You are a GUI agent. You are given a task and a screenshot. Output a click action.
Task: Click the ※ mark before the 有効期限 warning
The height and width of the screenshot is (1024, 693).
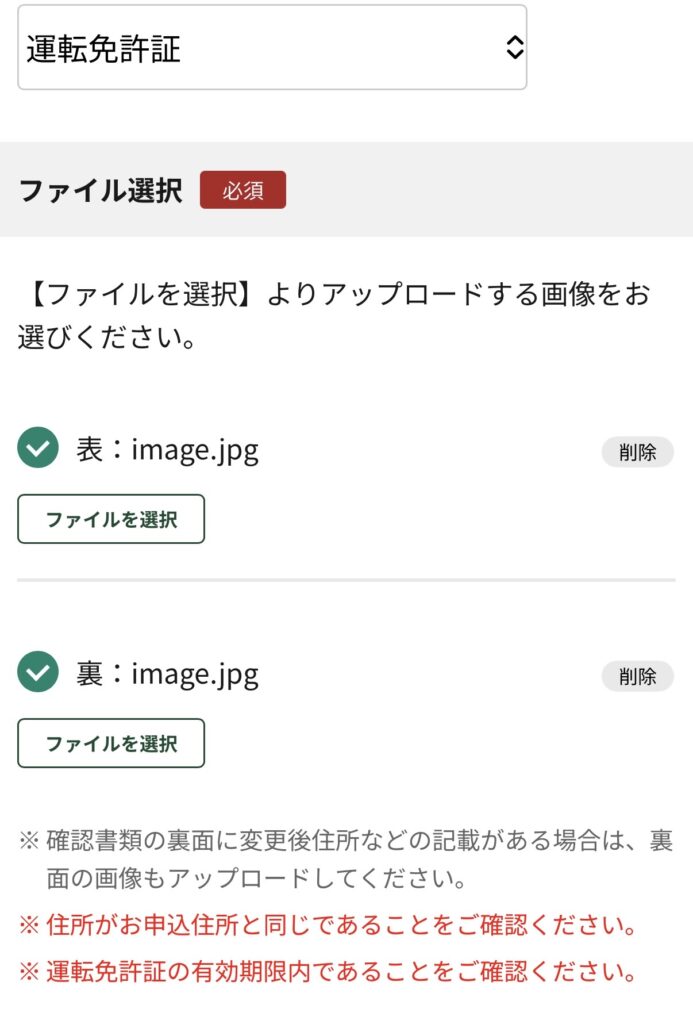(28, 971)
